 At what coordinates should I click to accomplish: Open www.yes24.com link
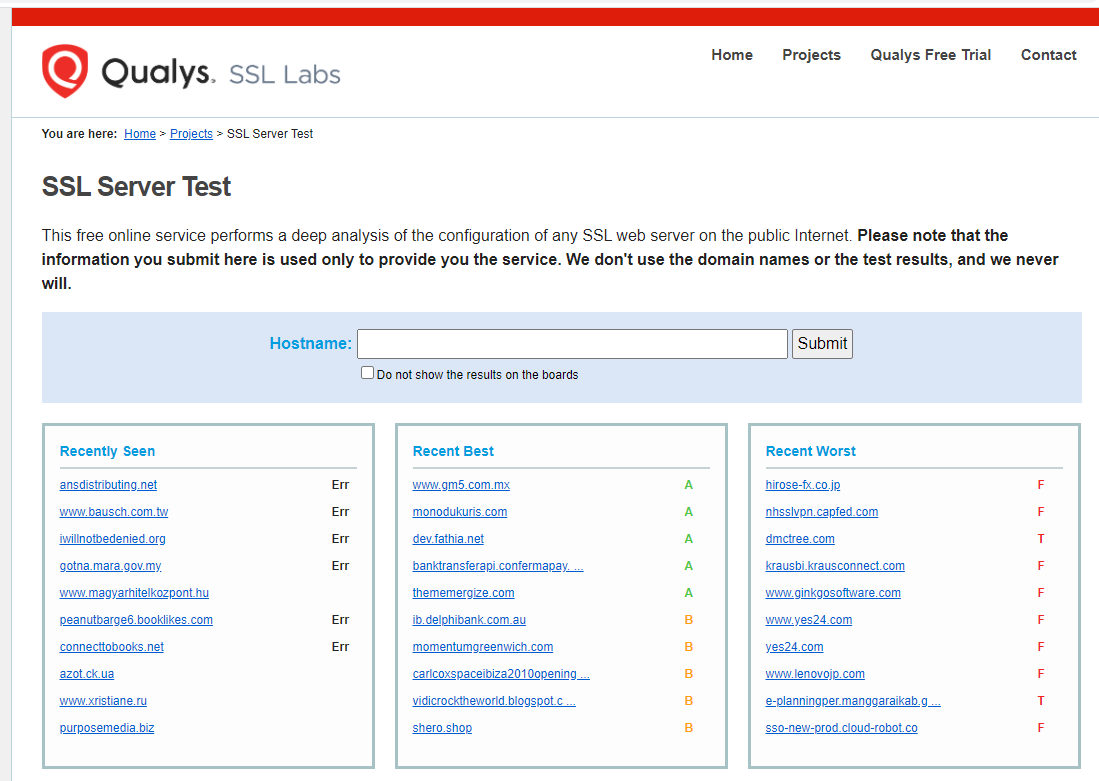tap(808, 620)
